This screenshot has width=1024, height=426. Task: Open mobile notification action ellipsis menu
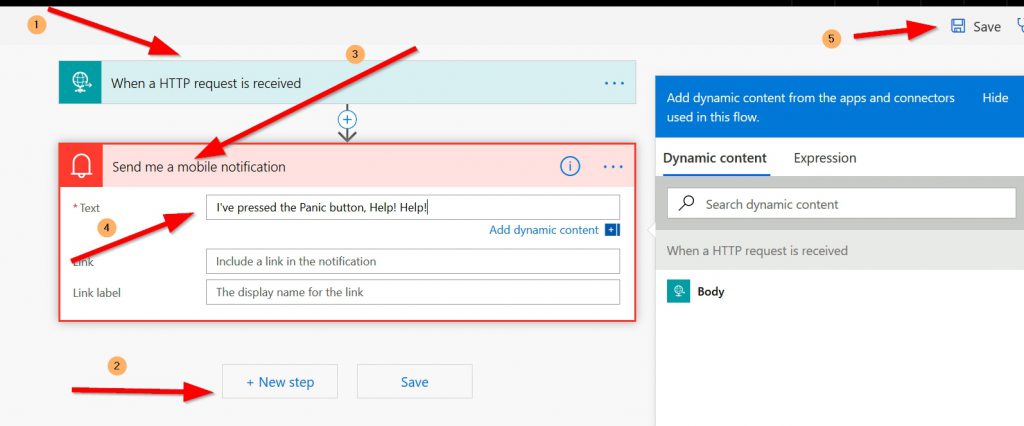pos(614,166)
